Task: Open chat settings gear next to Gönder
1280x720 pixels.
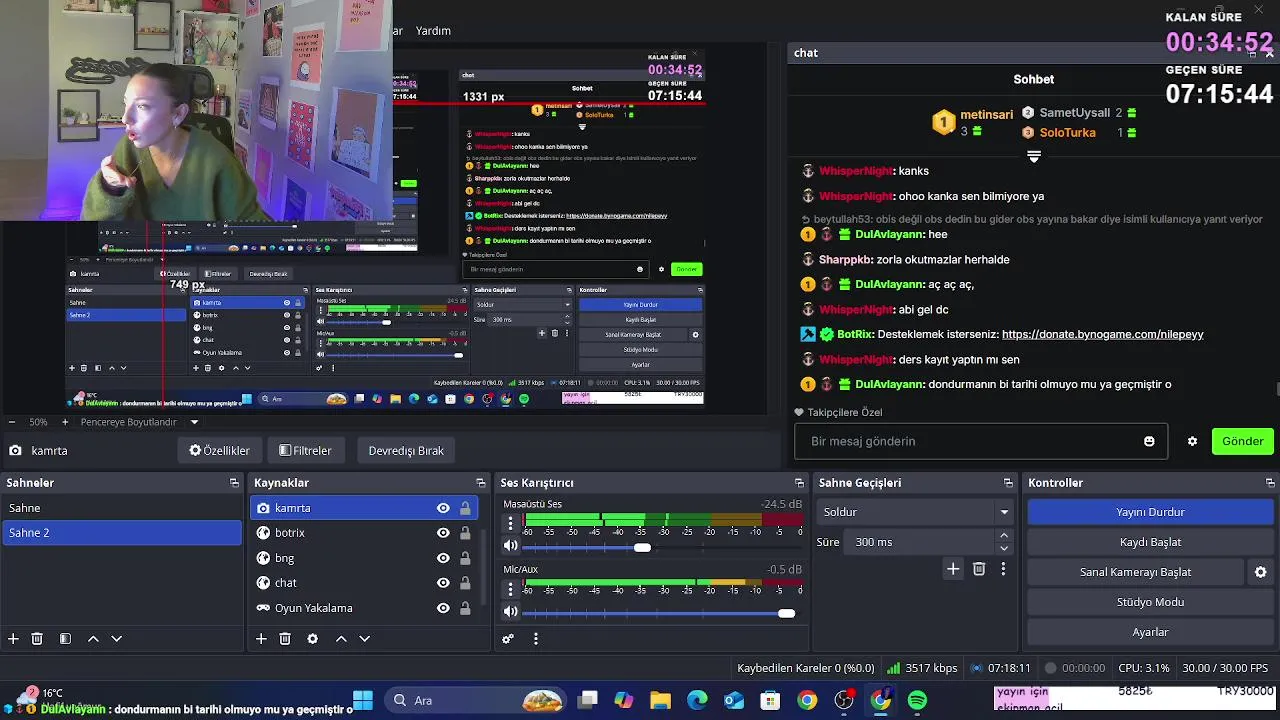Action: tap(1192, 441)
